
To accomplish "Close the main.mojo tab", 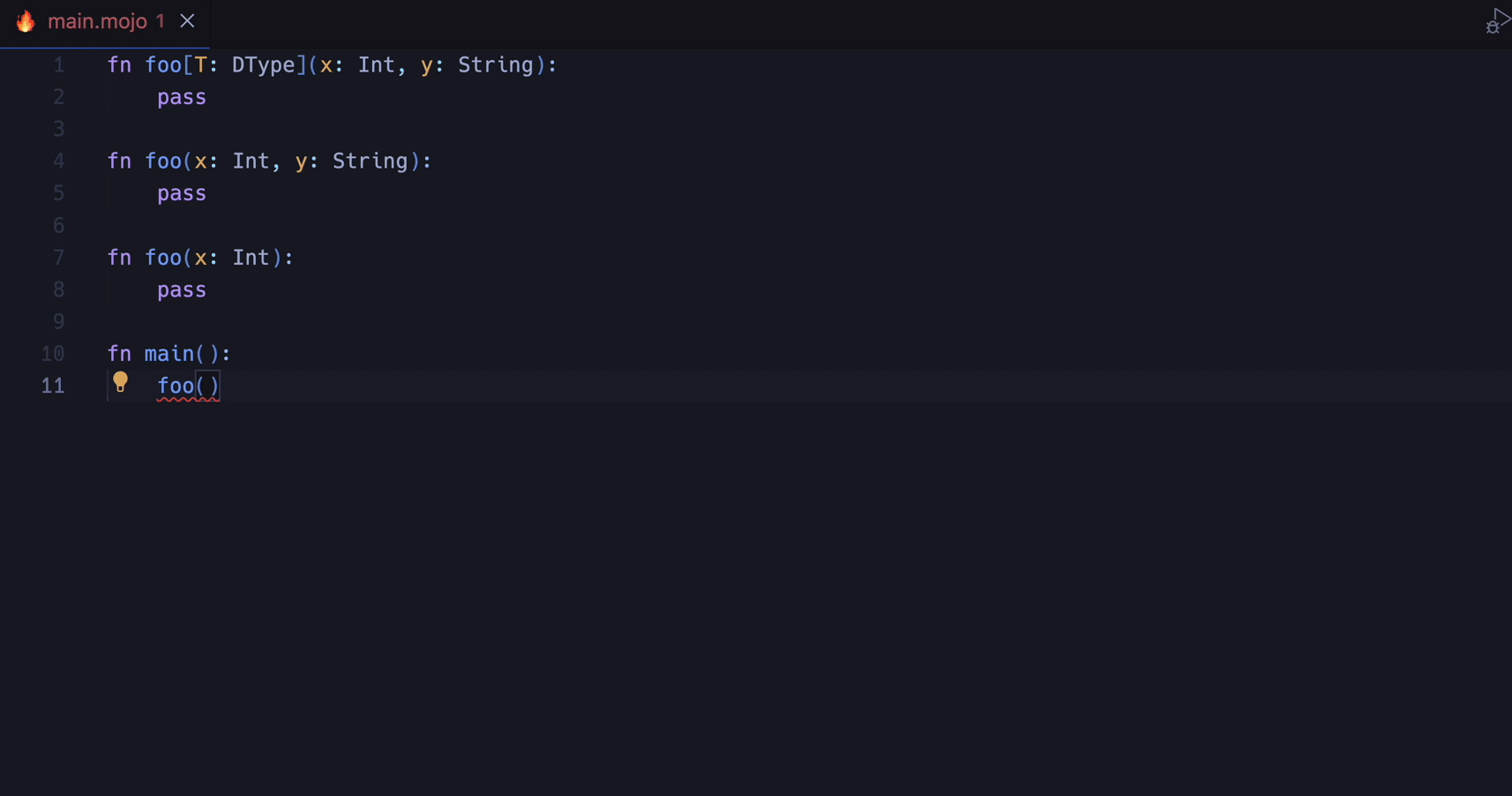I will (x=186, y=20).
